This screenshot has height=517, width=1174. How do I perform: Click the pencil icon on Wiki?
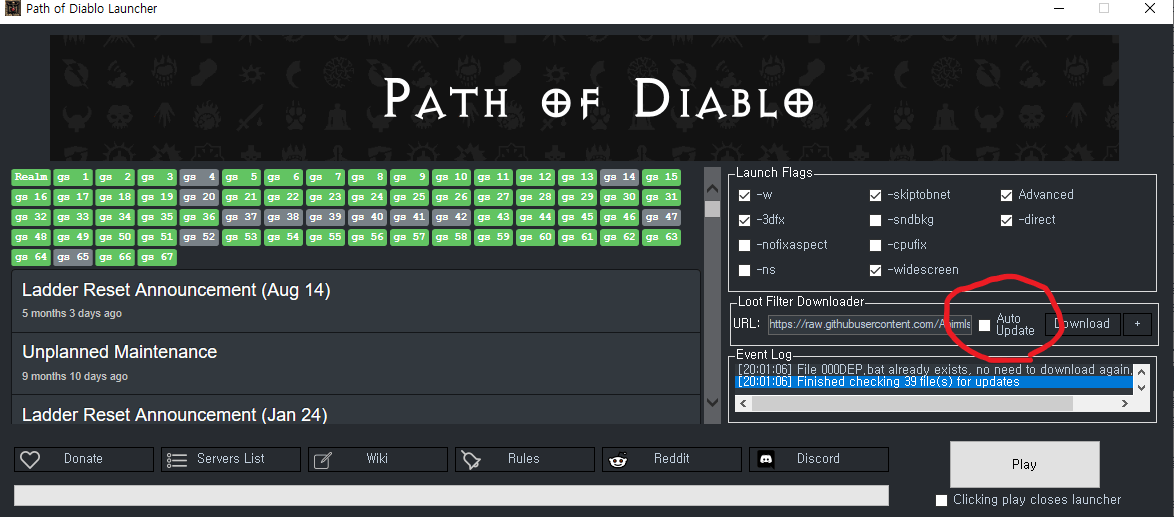323,459
